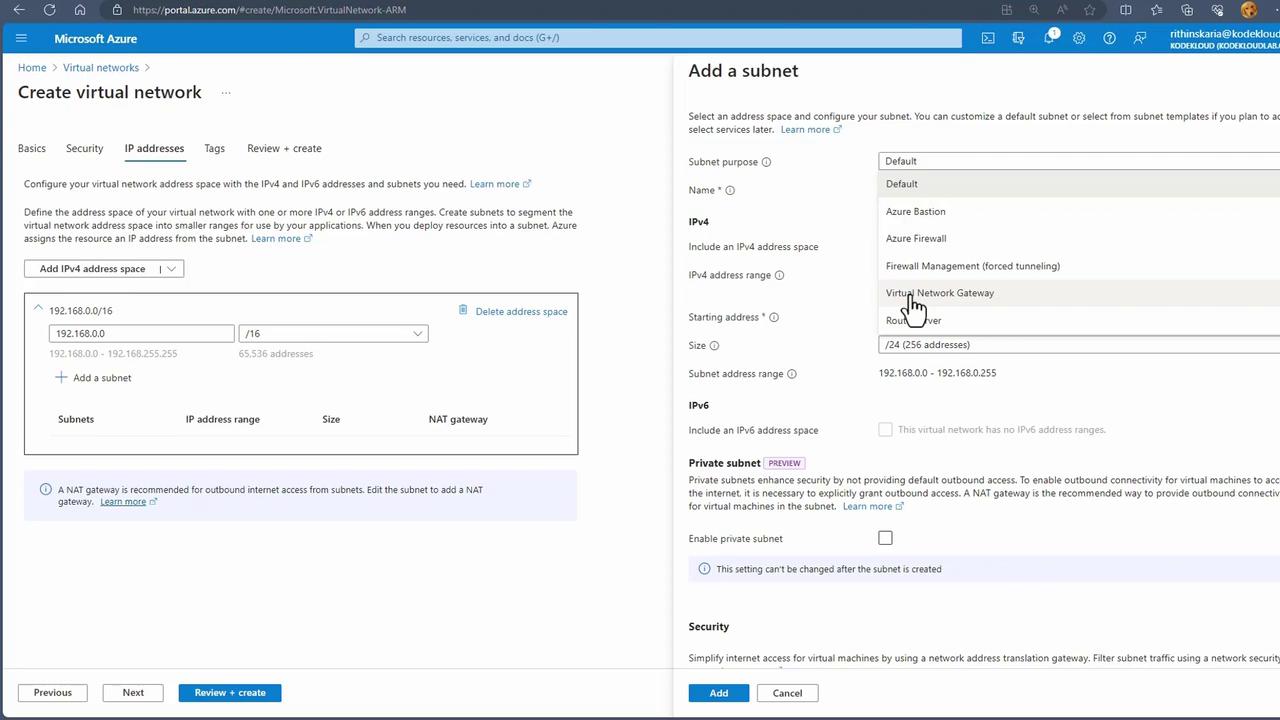This screenshot has width=1280, height=720.
Task: Open the /16 prefix size dropdown
Action: [333, 334]
